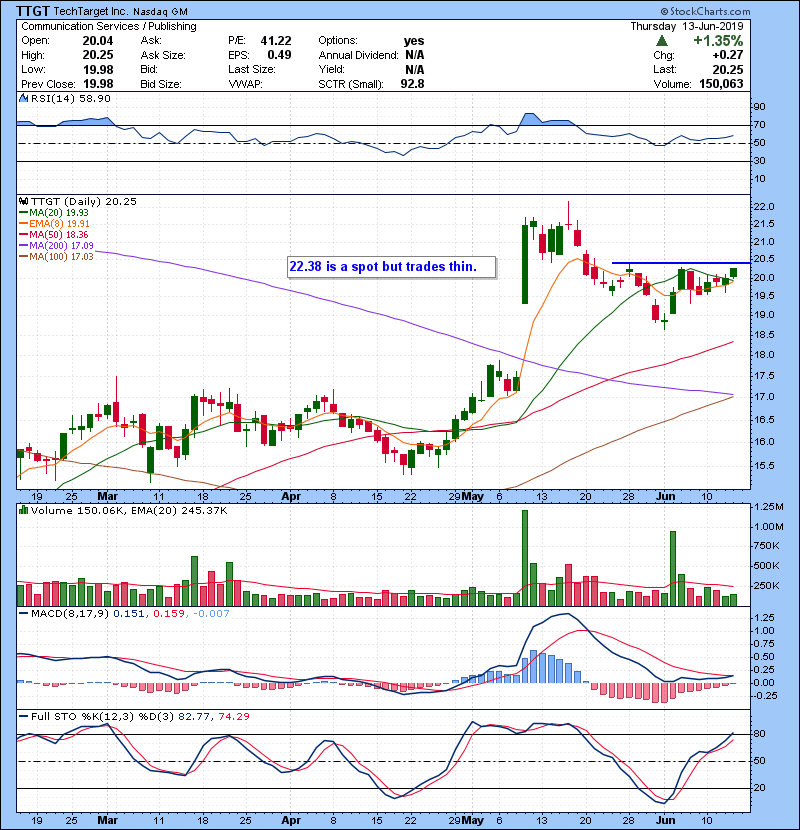Click the EPS value '0.49'
Screen dimensions: 800x830
click(x=279, y=55)
